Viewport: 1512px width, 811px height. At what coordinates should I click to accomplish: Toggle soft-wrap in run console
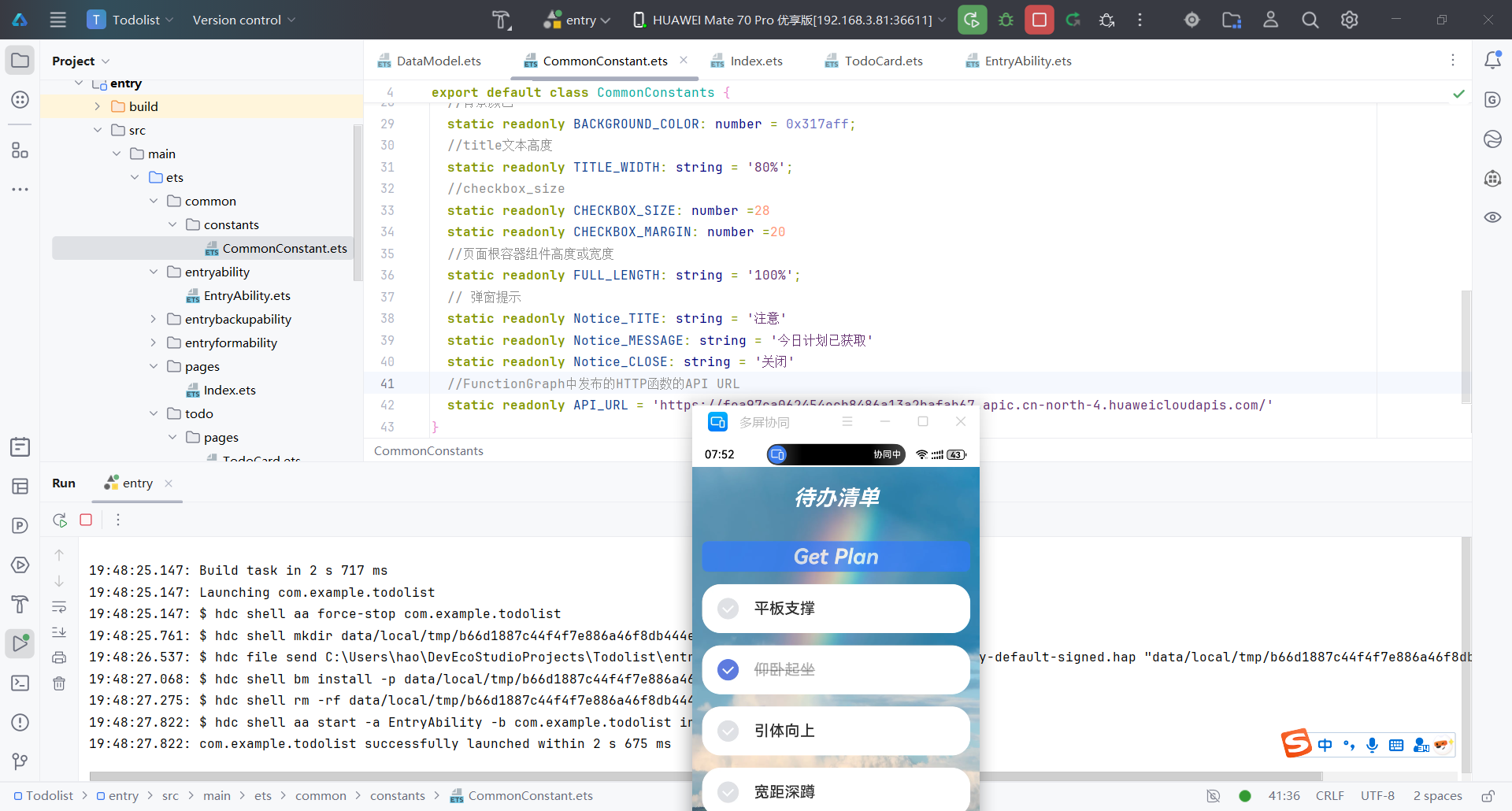[59, 607]
